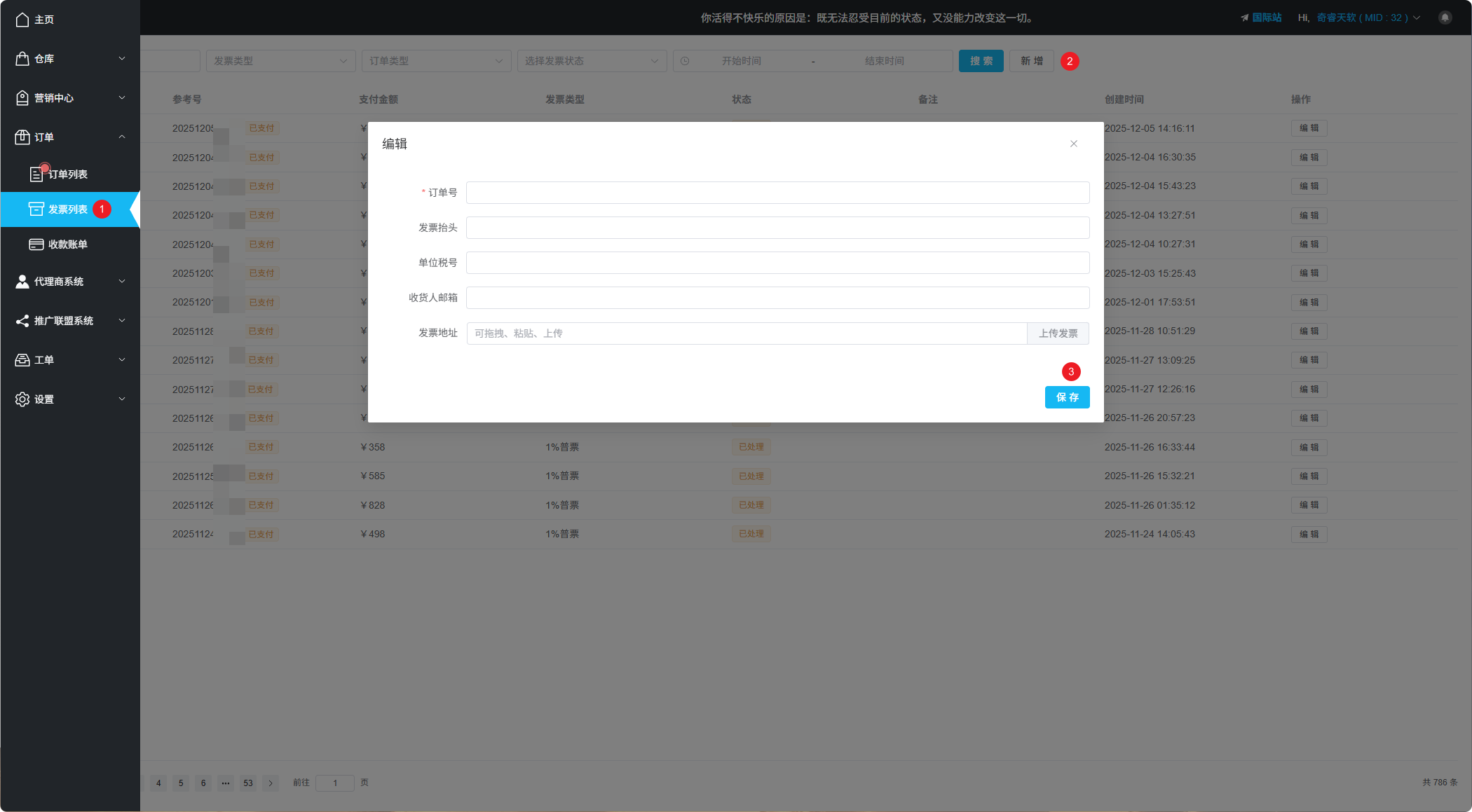Expand the user account menu for 奇睿天软
Screen dimensions: 1472x812
1417,18
